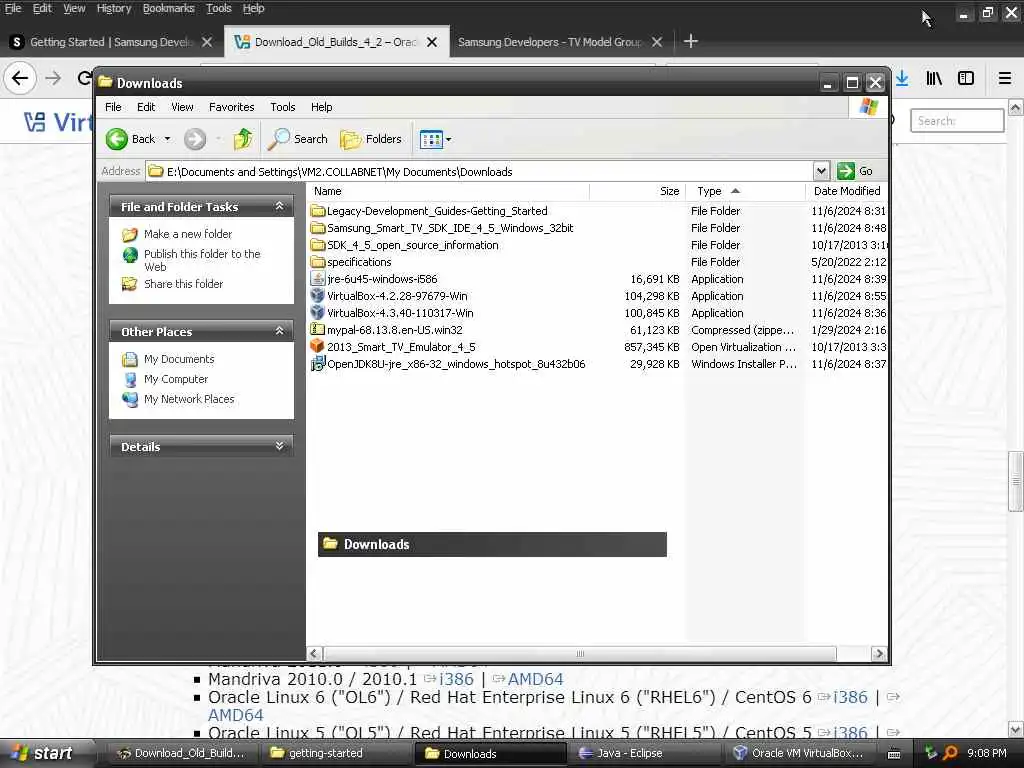1024x768 pixels.
Task: Click Share this folder
Action: click(184, 284)
